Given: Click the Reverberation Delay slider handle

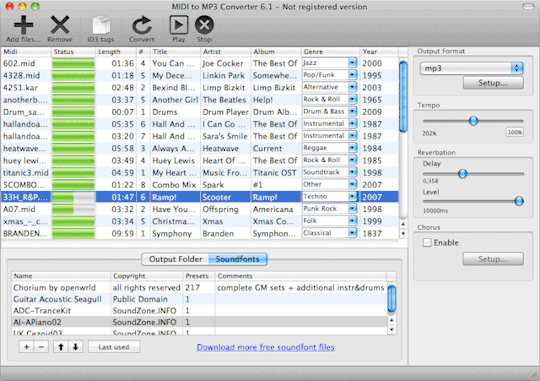Looking at the screenshot, I should tap(463, 173).
